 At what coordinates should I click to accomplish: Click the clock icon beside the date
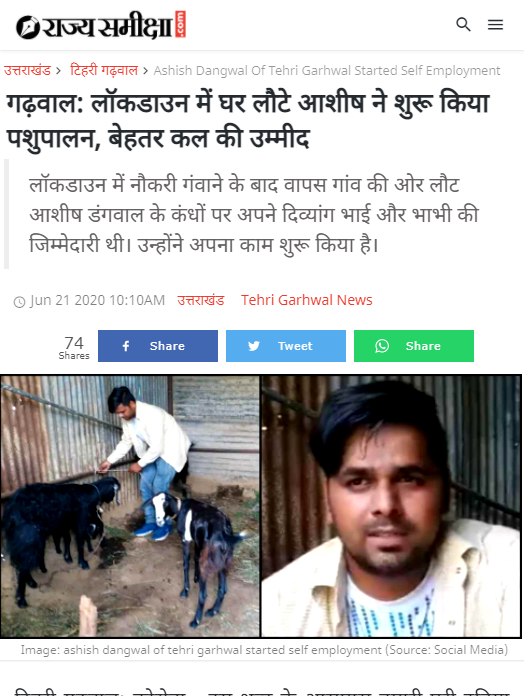(19, 302)
